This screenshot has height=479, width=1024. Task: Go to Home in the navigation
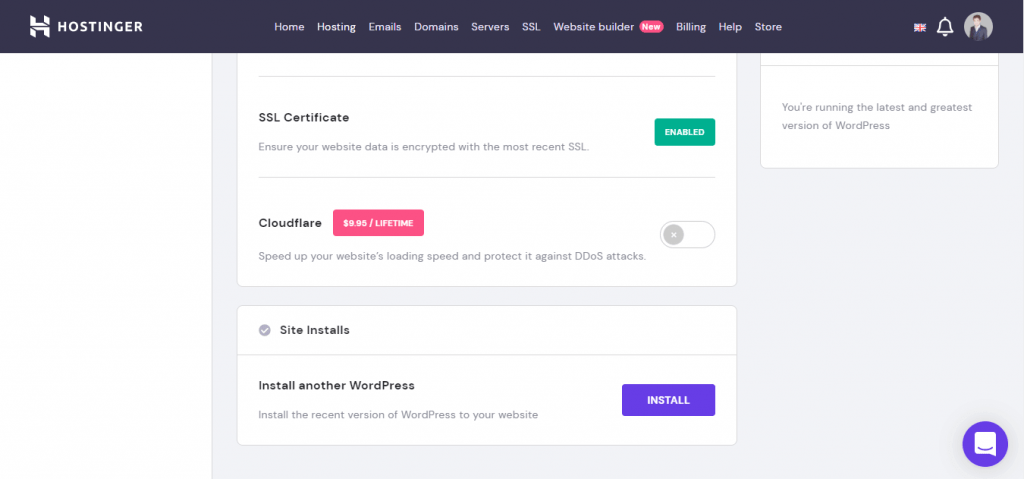[289, 27]
